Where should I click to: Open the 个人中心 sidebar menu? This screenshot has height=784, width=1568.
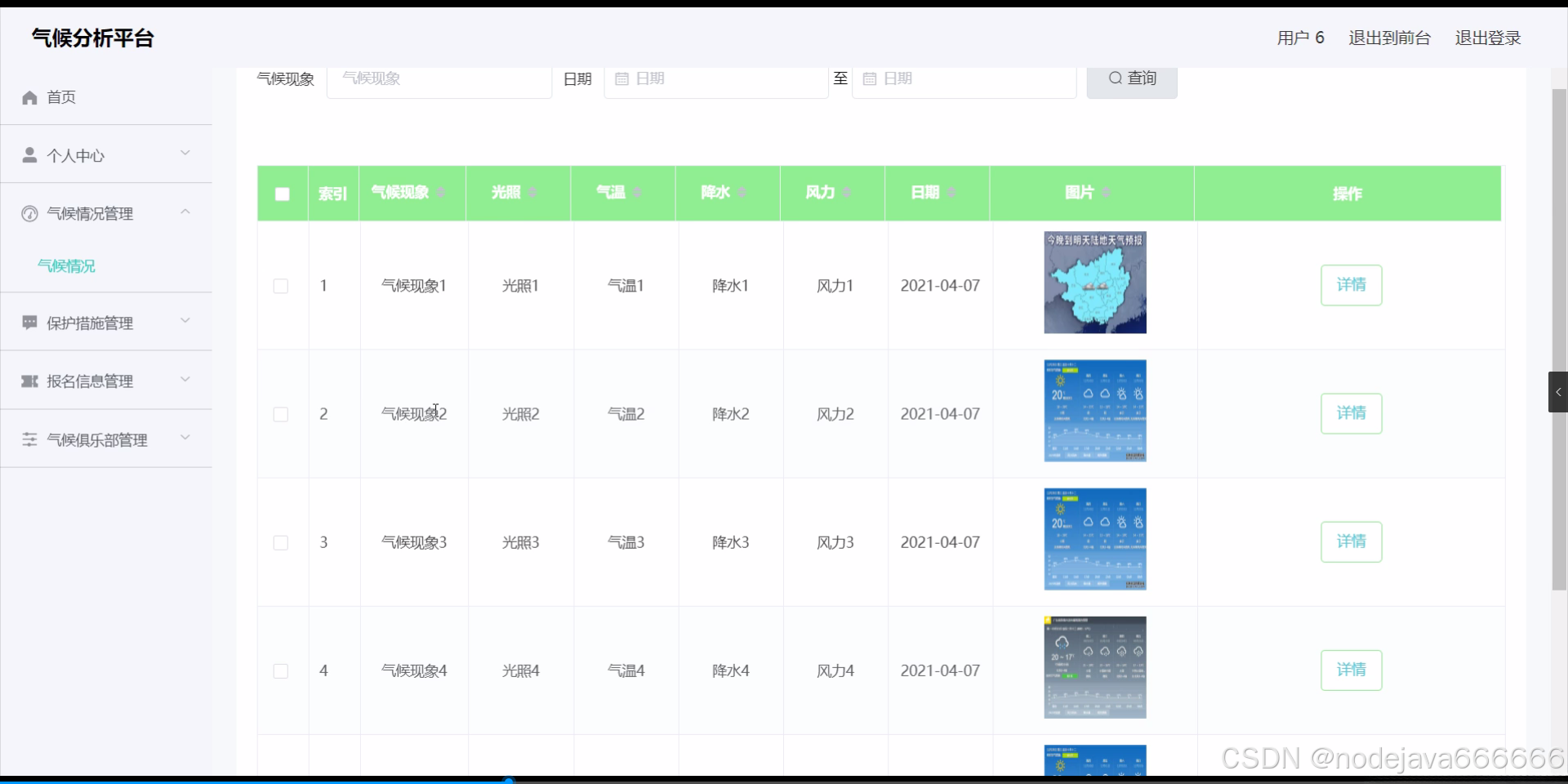(106, 155)
